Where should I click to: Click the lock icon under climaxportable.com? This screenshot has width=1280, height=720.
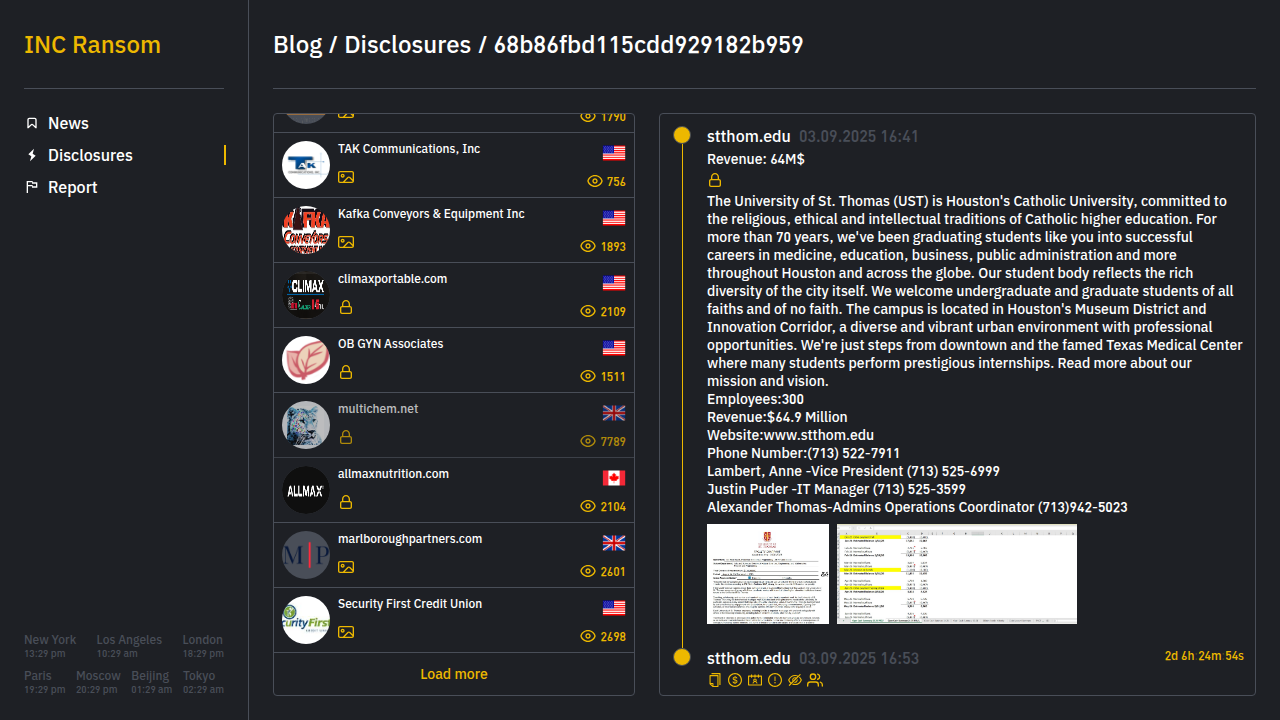pyautogui.click(x=346, y=307)
